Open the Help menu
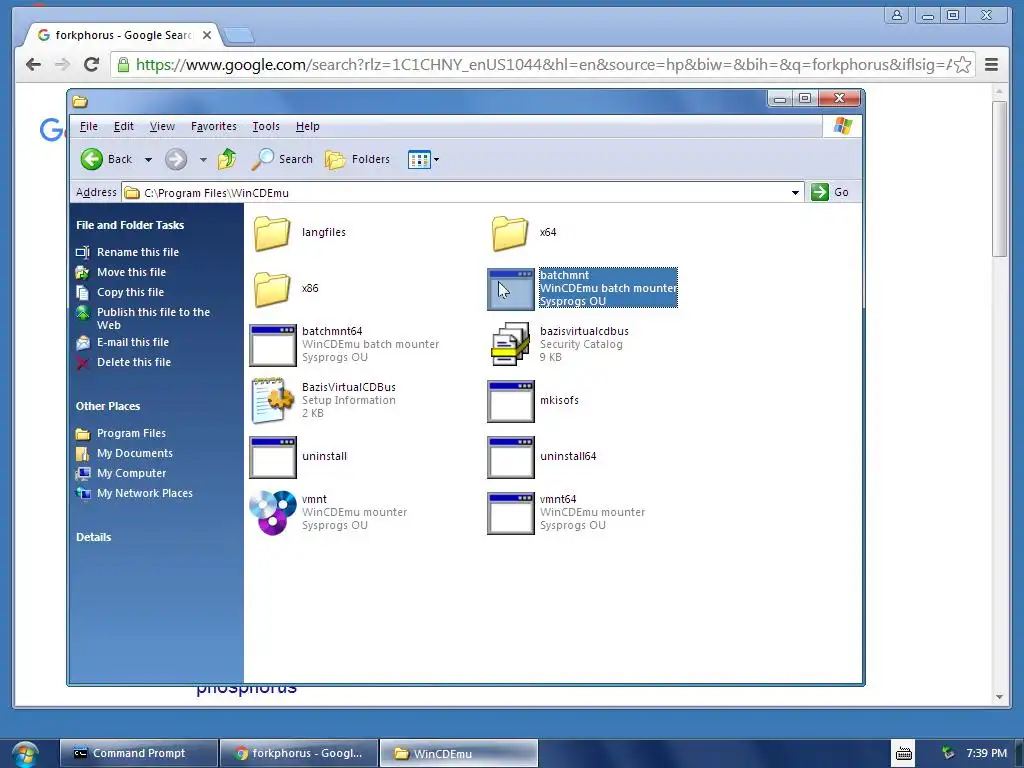The height and width of the screenshot is (768, 1024). 308,127
